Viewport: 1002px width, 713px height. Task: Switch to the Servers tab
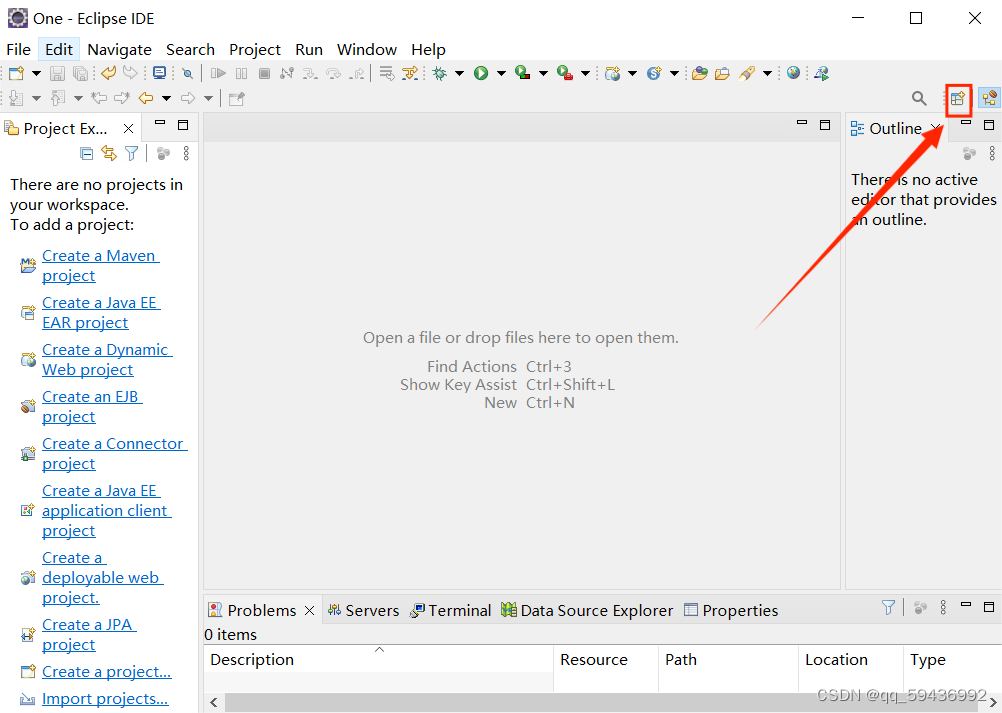pyautogui.click(x=363, y=611)
